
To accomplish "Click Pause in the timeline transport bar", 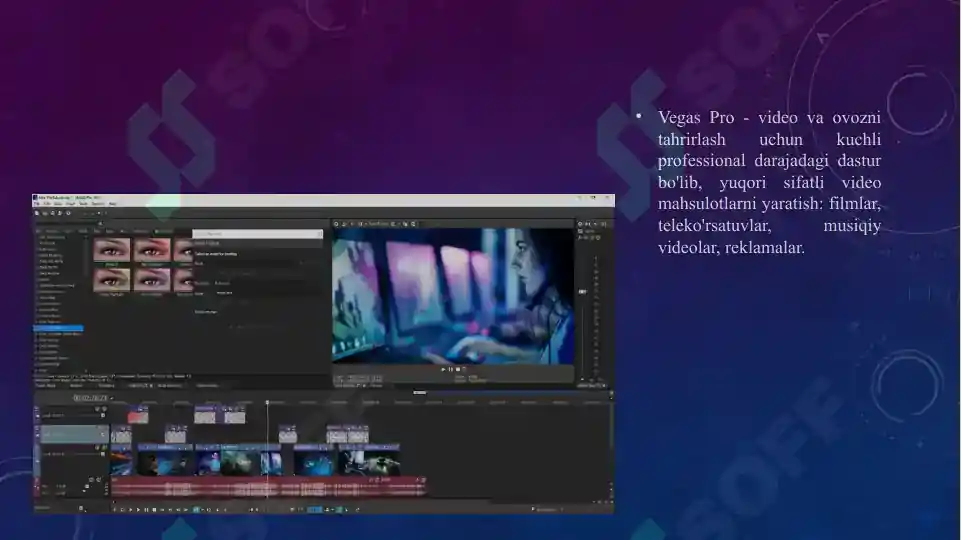I will pyautogui.click(x=146, y=510).
